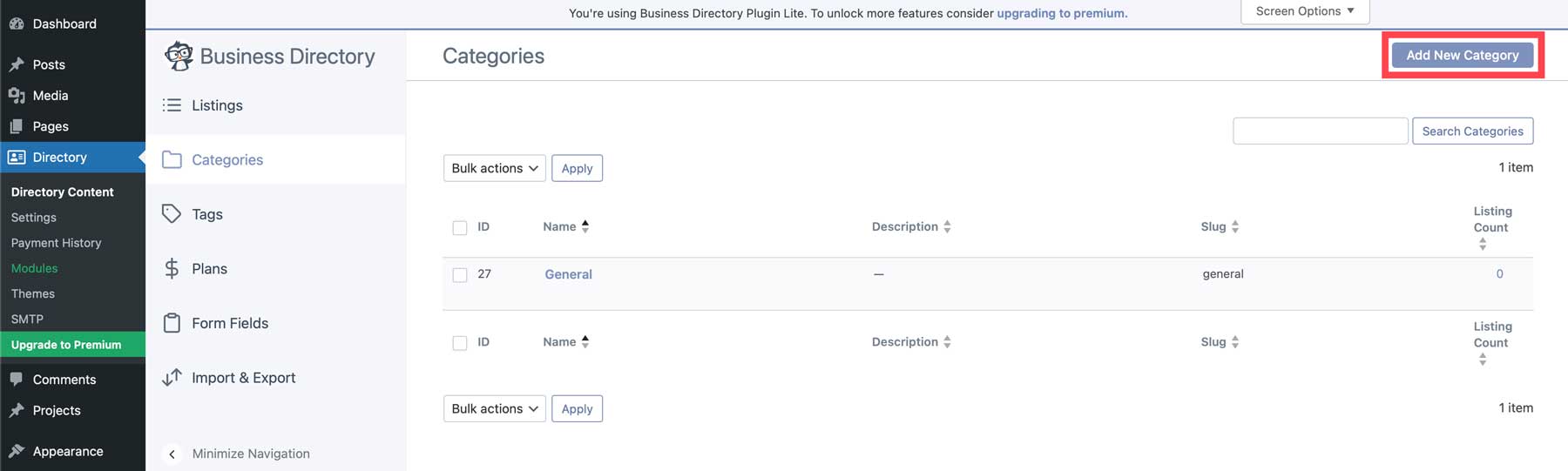Click the Comments speech bubble icon
Viewport: 1568px width, 471px height.
click(16, 380)
